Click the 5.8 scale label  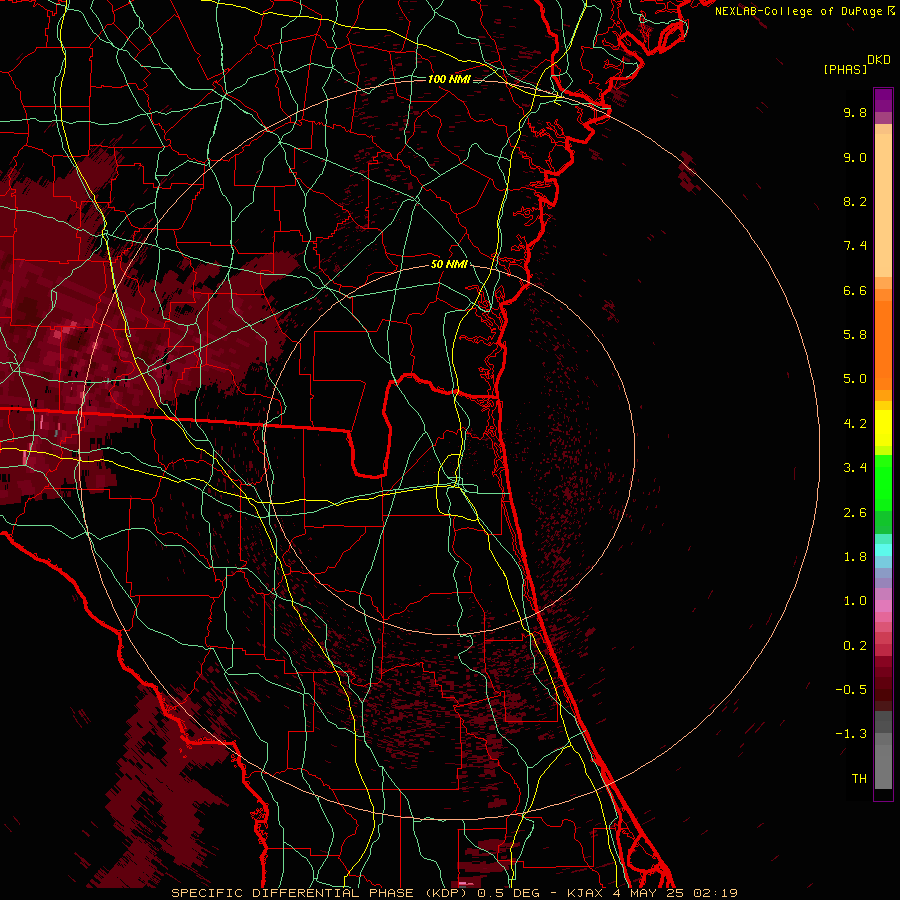855,335
